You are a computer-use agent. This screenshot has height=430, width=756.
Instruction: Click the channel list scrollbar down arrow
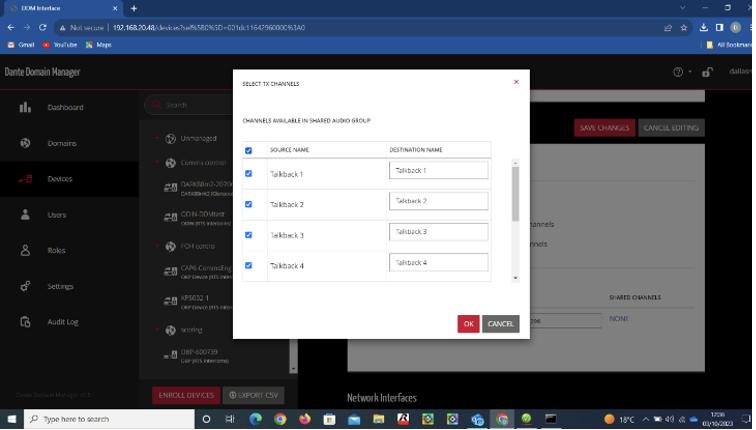(x=515, y=278)
